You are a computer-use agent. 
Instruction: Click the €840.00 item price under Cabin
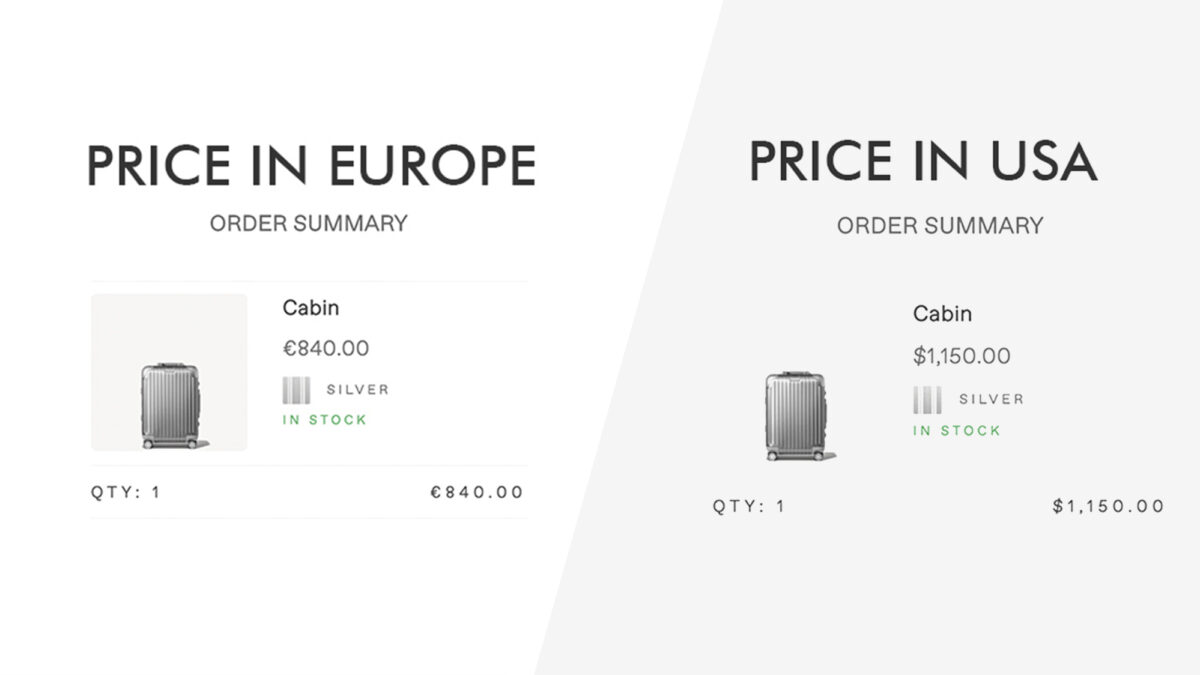pos(326,348)
